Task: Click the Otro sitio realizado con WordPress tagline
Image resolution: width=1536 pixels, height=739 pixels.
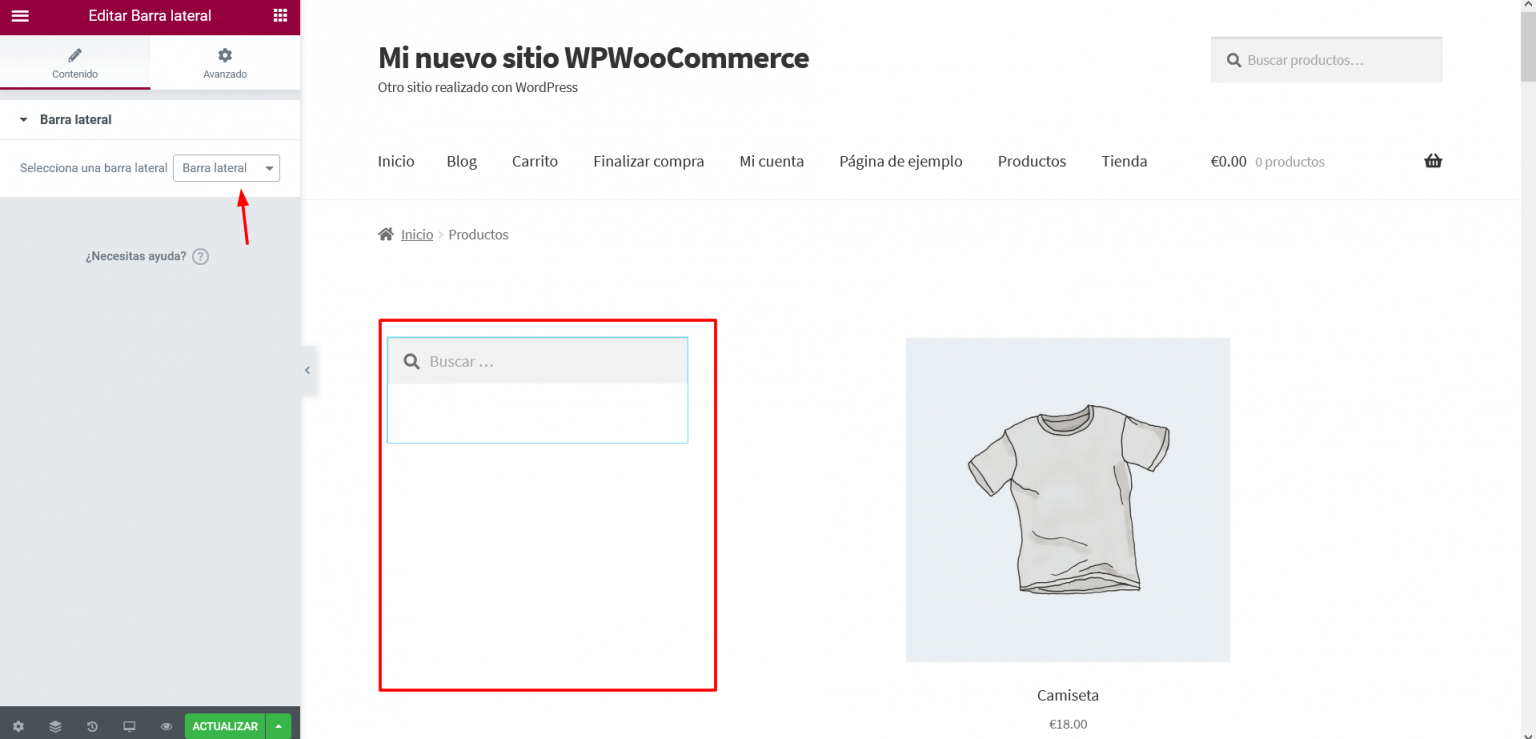Action: coord(478,87)
